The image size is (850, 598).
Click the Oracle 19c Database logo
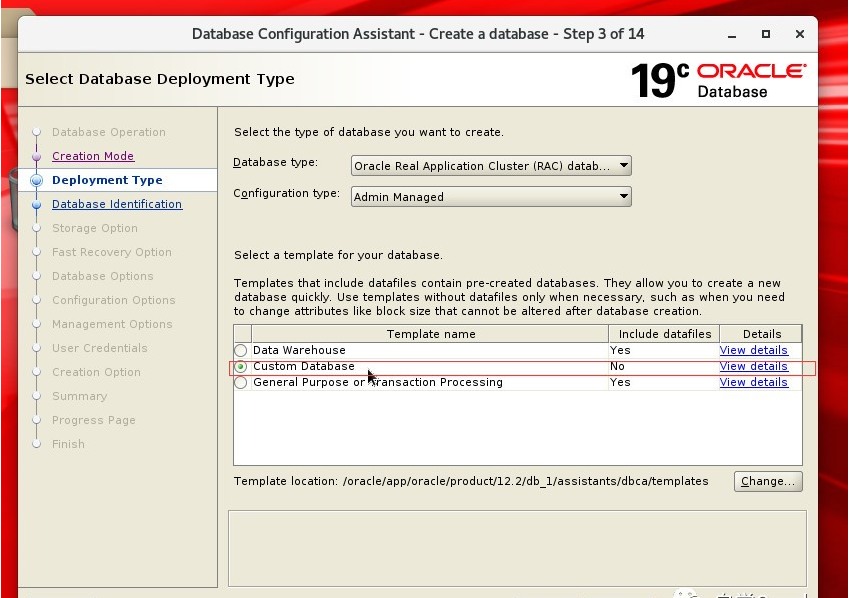[717, 80]
